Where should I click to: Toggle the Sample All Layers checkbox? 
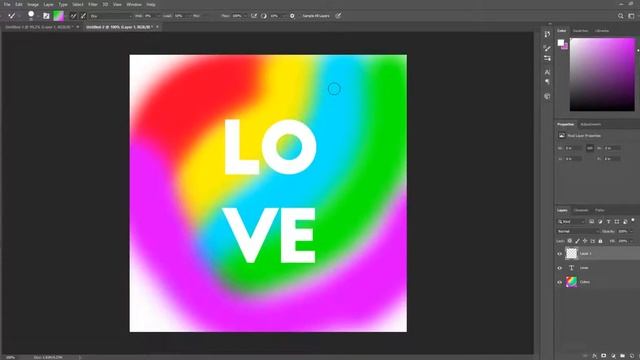tap(316, 16)
